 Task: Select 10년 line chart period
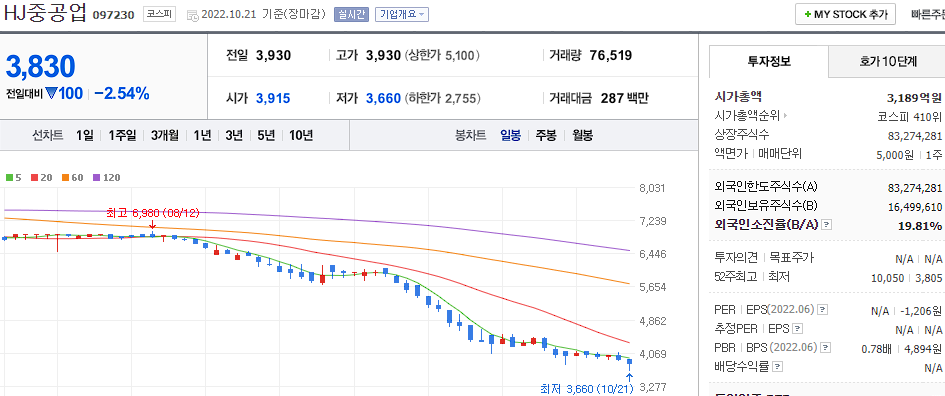[x=301, y=136]
